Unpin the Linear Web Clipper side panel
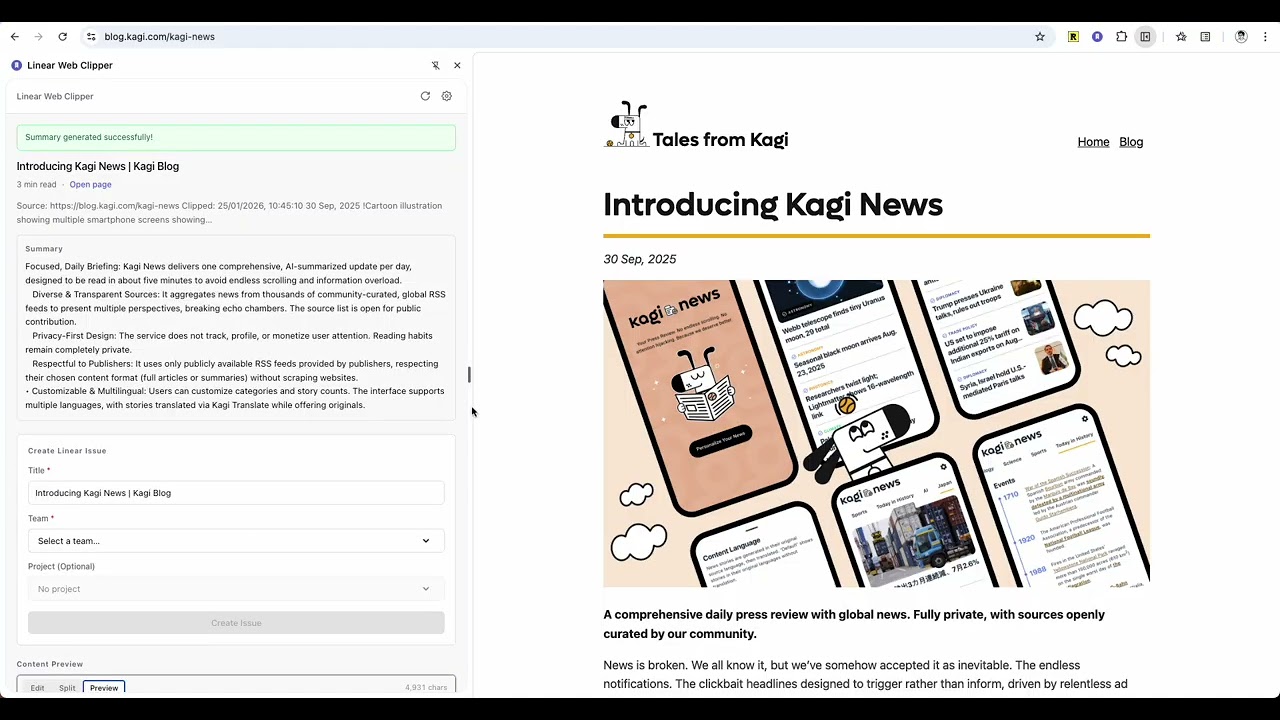Viewport: 1280px width, 720px height. 436,65
